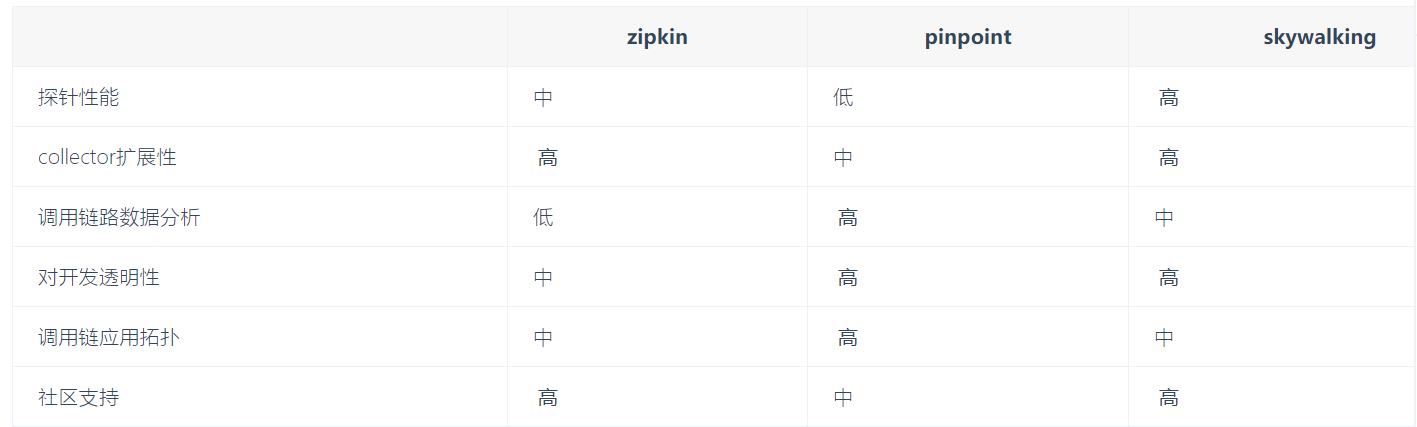Select pinpoint's 中 value for collector扩展性
Viewport: 1417px width, 427px height.
point(843,157)
